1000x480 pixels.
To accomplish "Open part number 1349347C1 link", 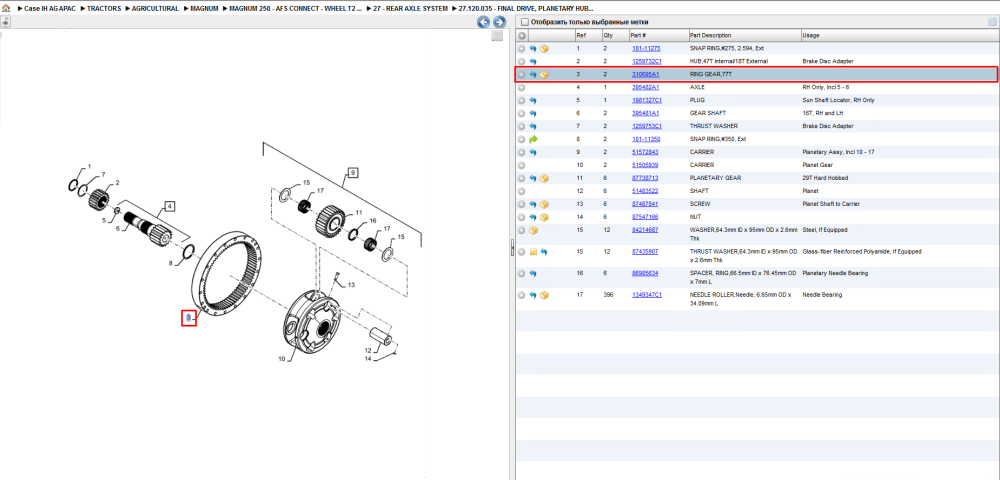I will pyautogui.click(x=647, y=295).
